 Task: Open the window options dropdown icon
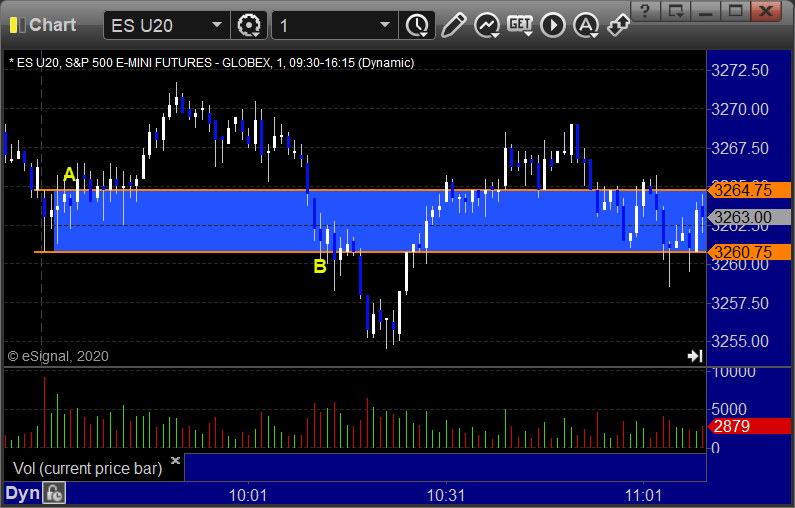(676, 11)
